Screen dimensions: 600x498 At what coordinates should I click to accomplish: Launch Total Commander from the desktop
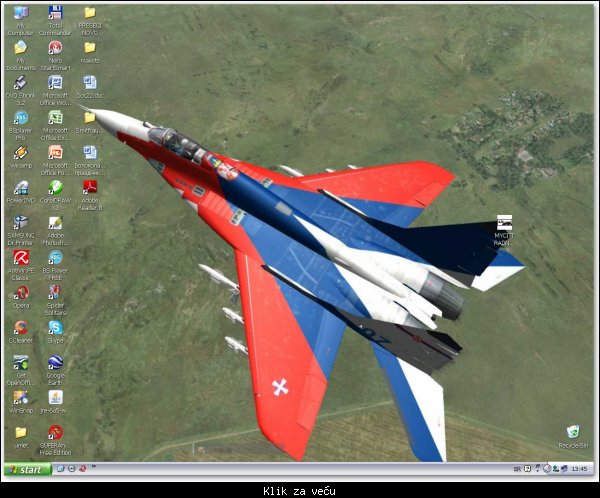click(x=55, y=20)
